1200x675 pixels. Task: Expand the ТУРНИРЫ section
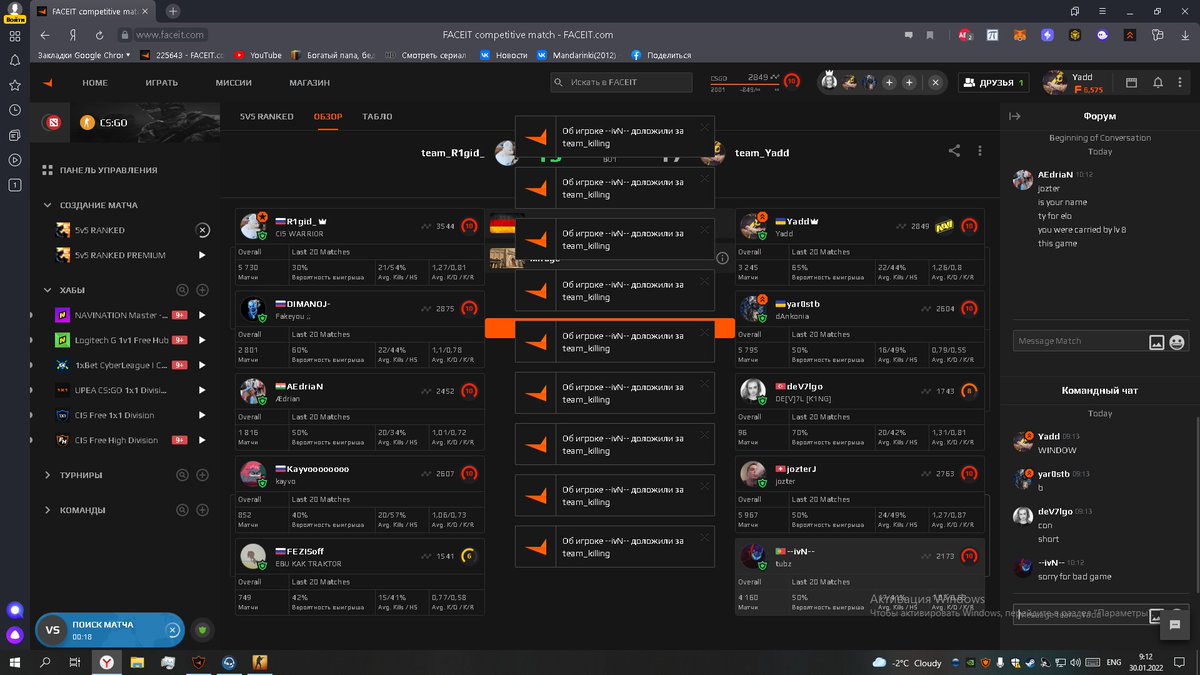click(x=47, y=475)
